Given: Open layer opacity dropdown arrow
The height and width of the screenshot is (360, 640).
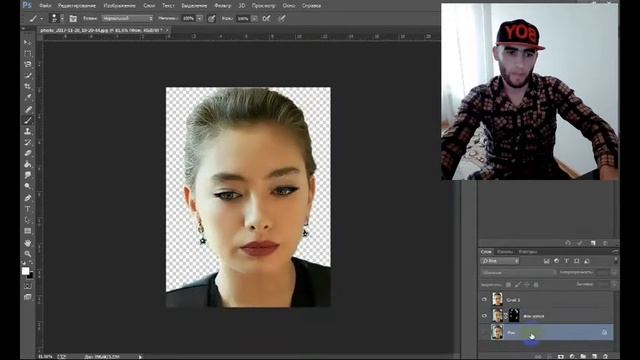Looking at the screenshot, I should [614, 272].
